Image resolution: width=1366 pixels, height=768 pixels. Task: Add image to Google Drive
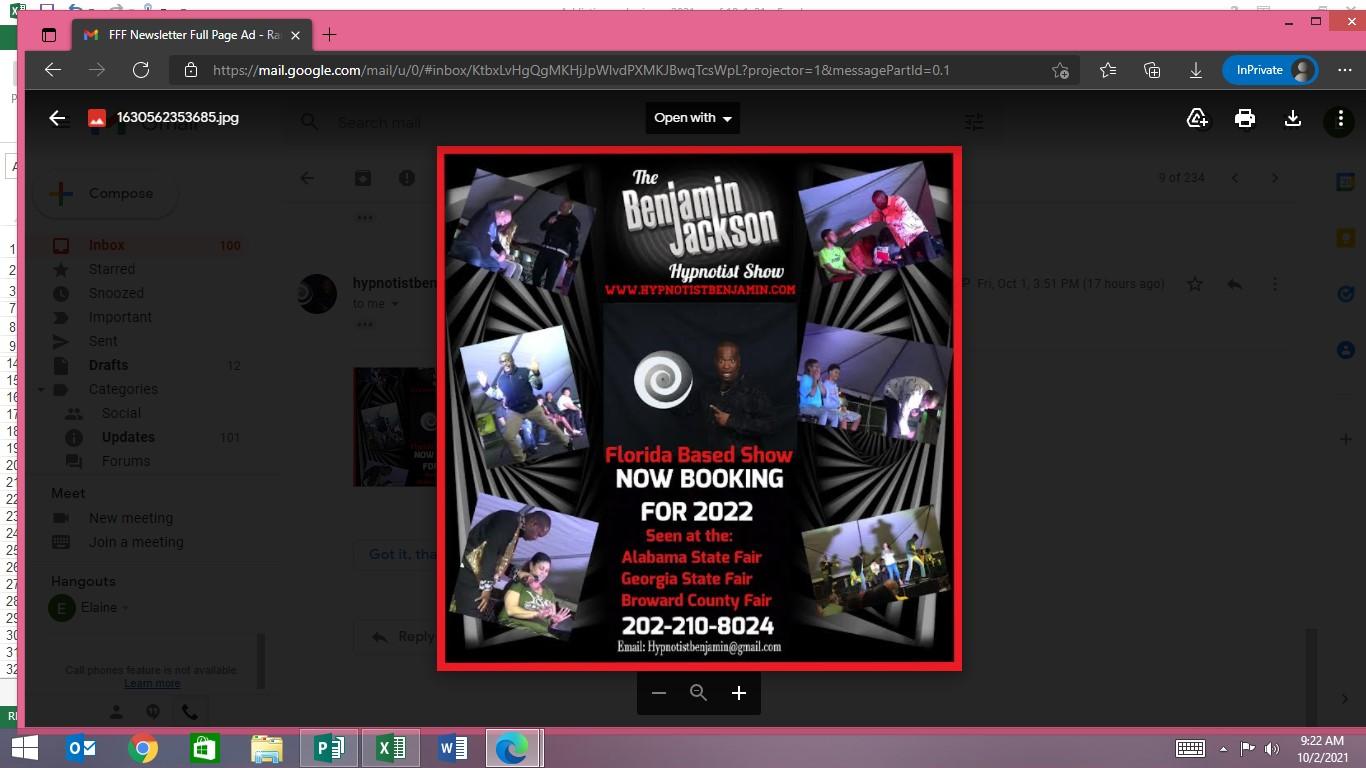[1197, 118]
